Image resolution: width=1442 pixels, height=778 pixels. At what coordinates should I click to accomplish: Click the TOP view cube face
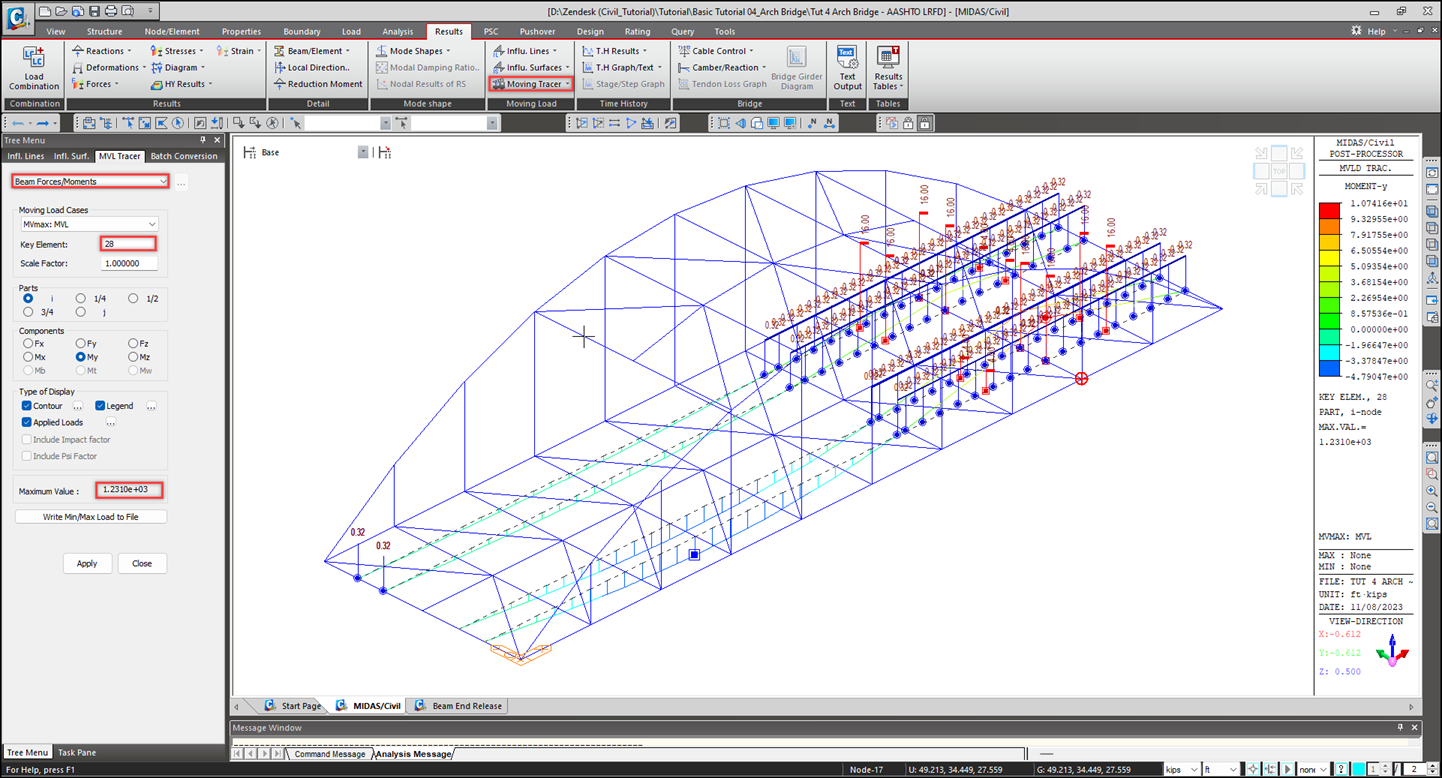click(x=1278, y=172)
